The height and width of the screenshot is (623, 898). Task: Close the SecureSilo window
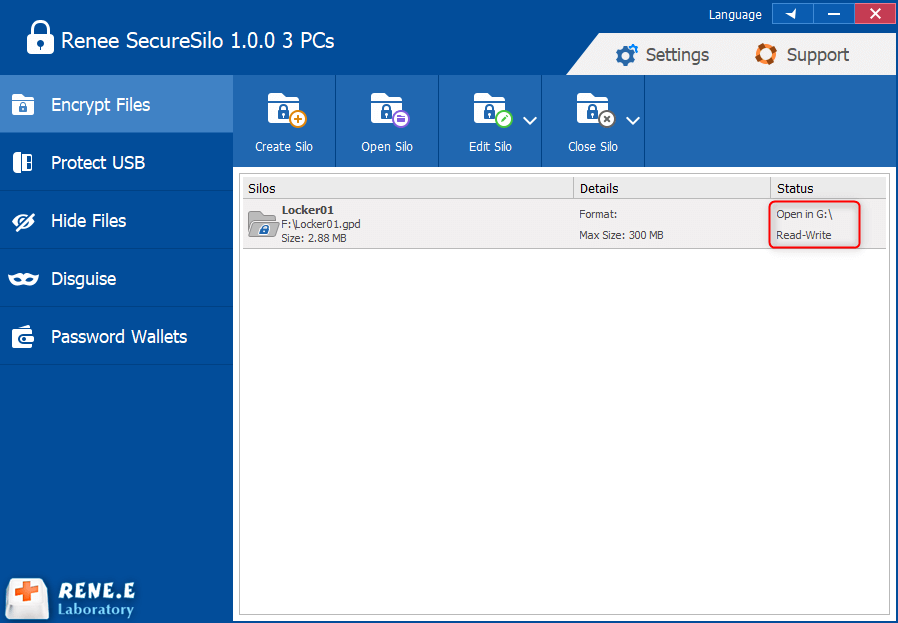click(875, 14)
